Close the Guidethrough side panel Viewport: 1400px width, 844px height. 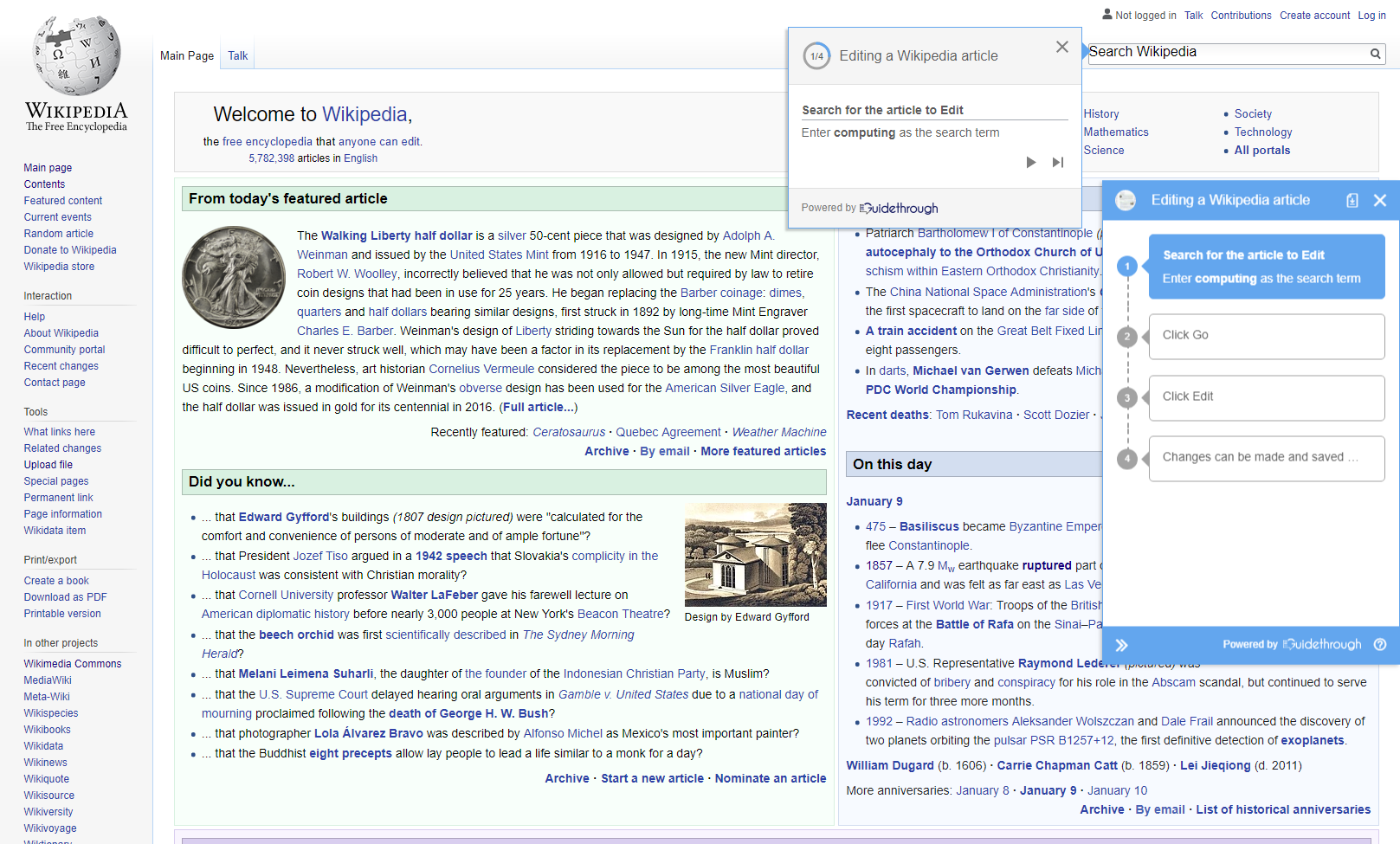pyautogui.click(x=1380, y=200)
